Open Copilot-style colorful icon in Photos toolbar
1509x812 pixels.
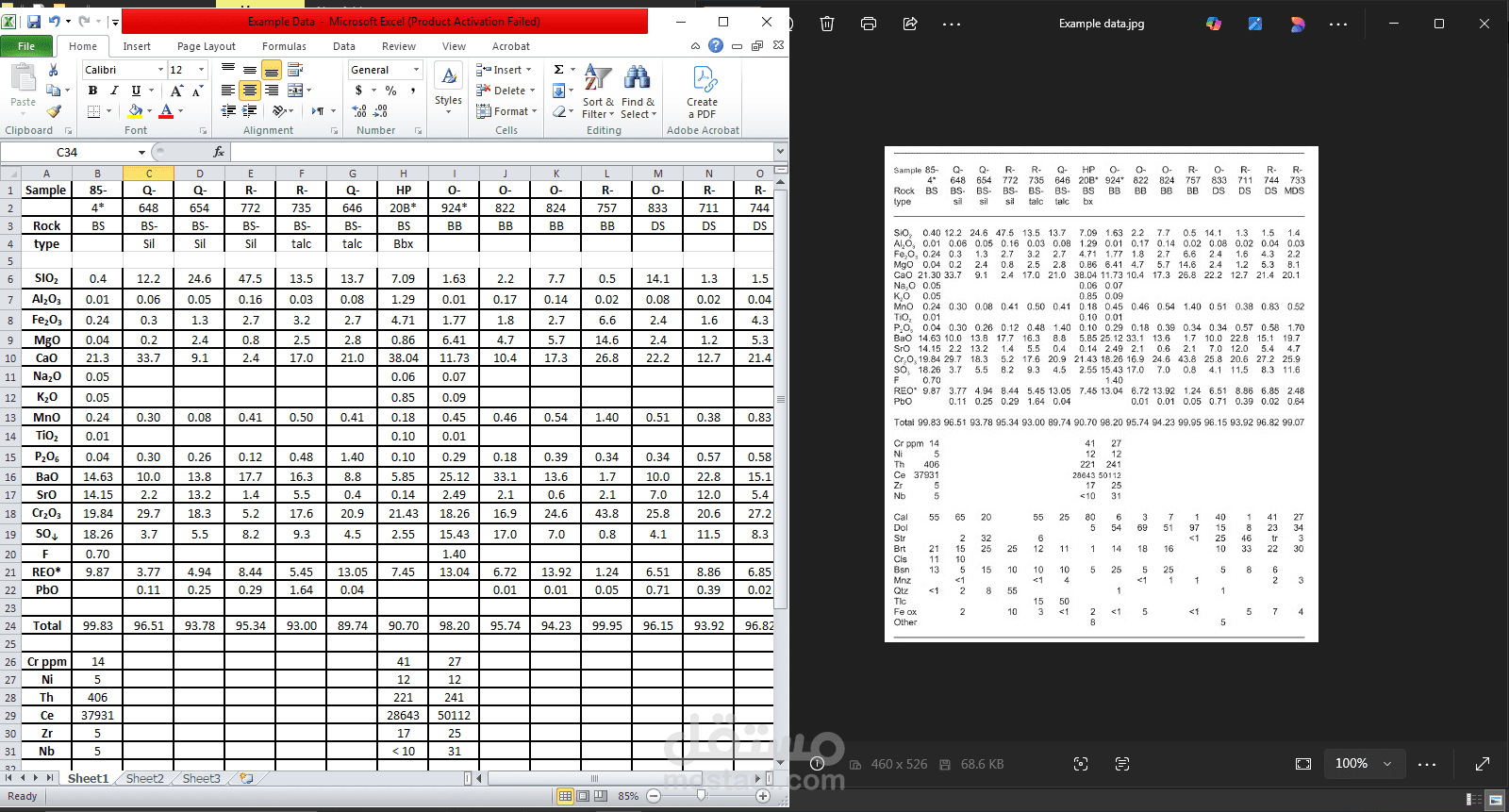[1214, 24]
